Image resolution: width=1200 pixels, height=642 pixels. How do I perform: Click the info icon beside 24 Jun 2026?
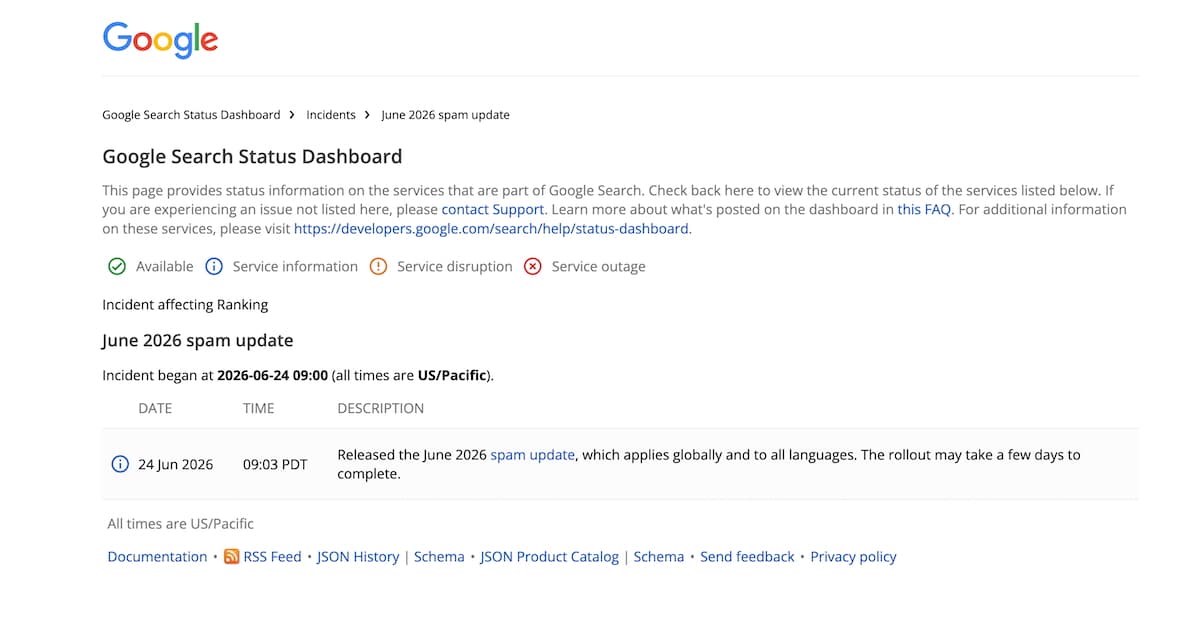point(120,464)
